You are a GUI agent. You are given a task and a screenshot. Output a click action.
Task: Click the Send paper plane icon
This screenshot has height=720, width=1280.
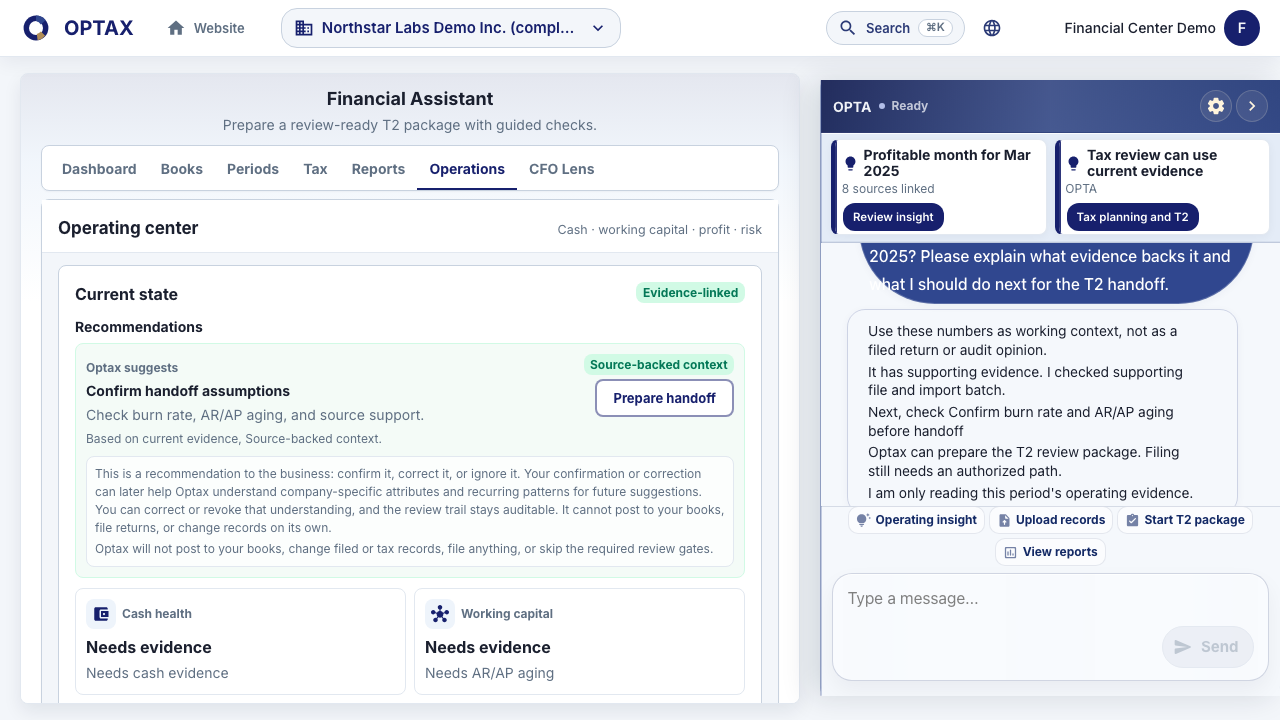(1183, 647)
